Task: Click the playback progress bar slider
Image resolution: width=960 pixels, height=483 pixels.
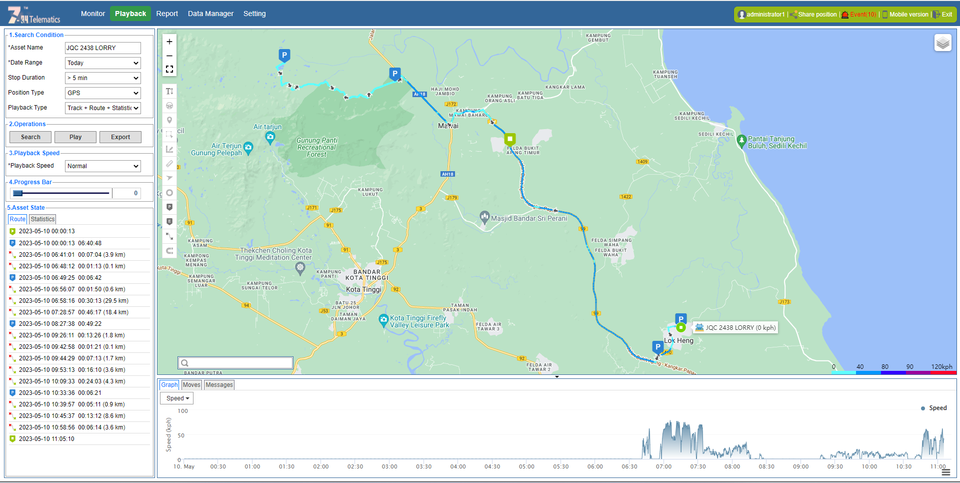Action: click(x=18, y=193)
